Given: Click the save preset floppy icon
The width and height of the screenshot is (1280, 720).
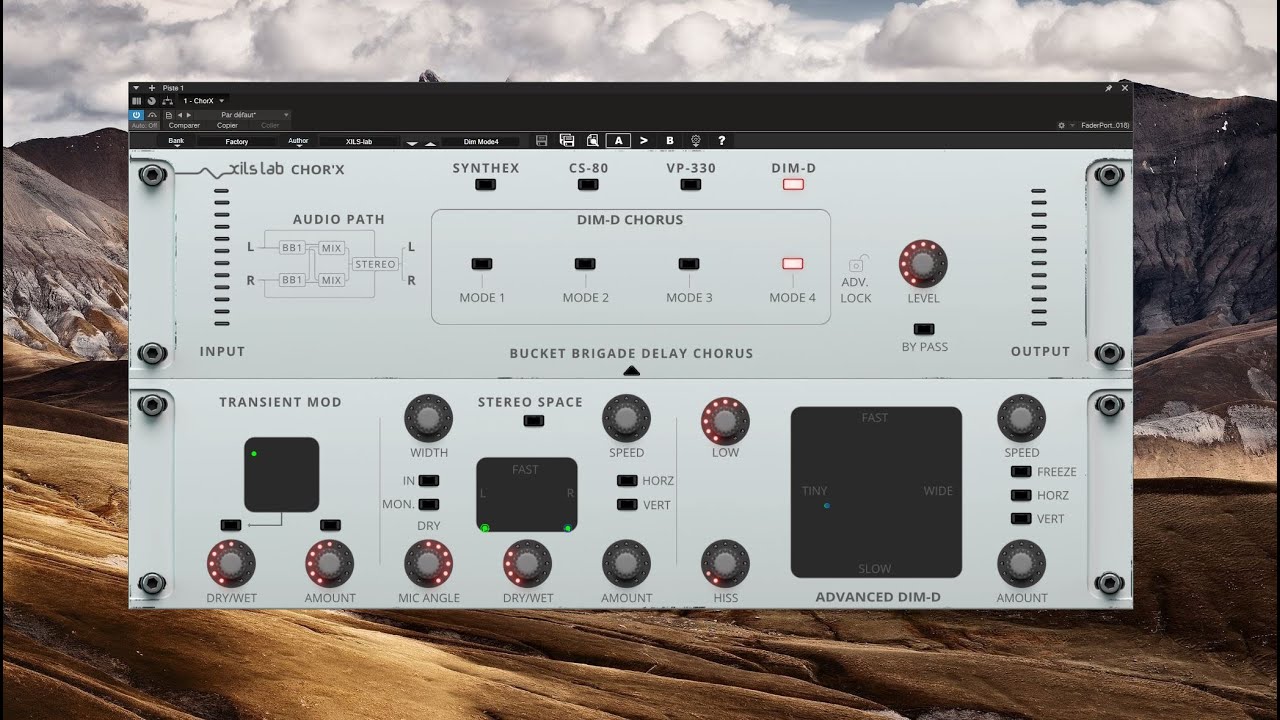Looking at the screenshot, I should [541, 141].
